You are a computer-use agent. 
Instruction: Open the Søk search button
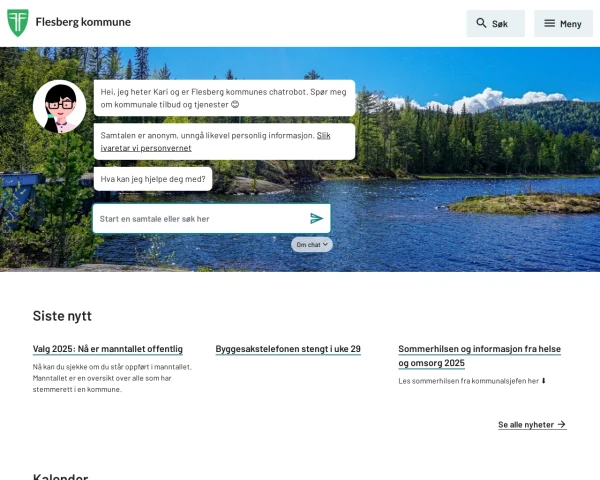pyautogui.click(x=496, y=24)
